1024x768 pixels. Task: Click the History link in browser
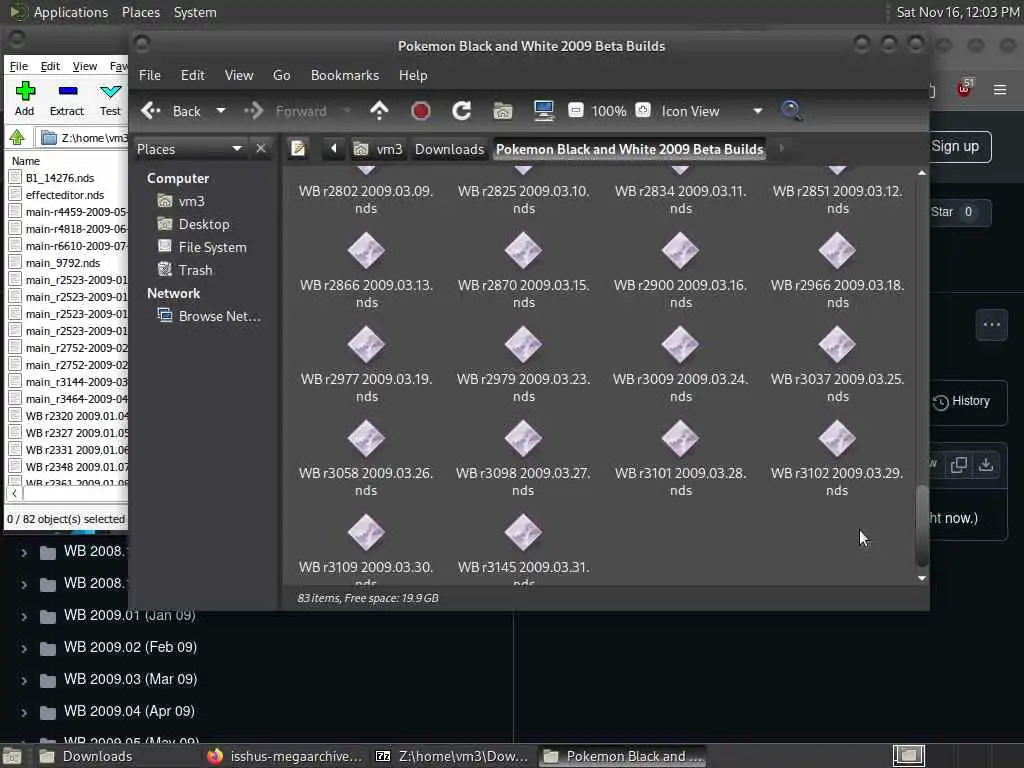pos(962,402)
